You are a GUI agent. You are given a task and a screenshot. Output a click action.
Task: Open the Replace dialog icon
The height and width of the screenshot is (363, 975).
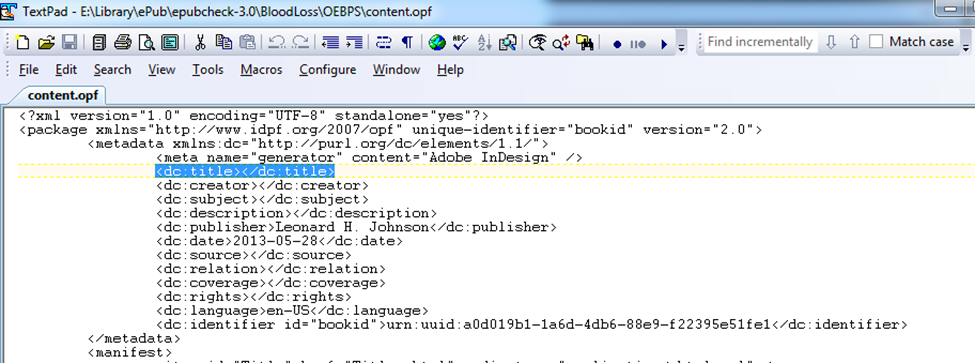coord(561,42)
